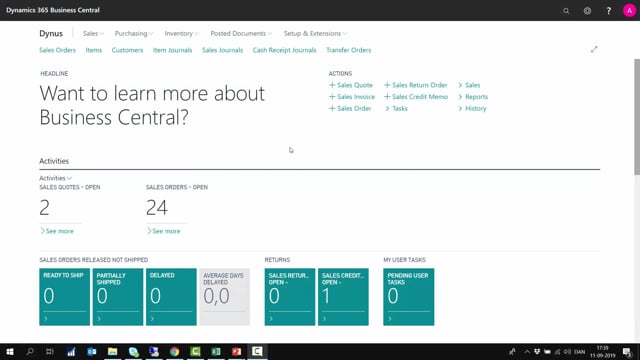Click the Dynus company name
This screenshot has width=640, height=360.
51,33
